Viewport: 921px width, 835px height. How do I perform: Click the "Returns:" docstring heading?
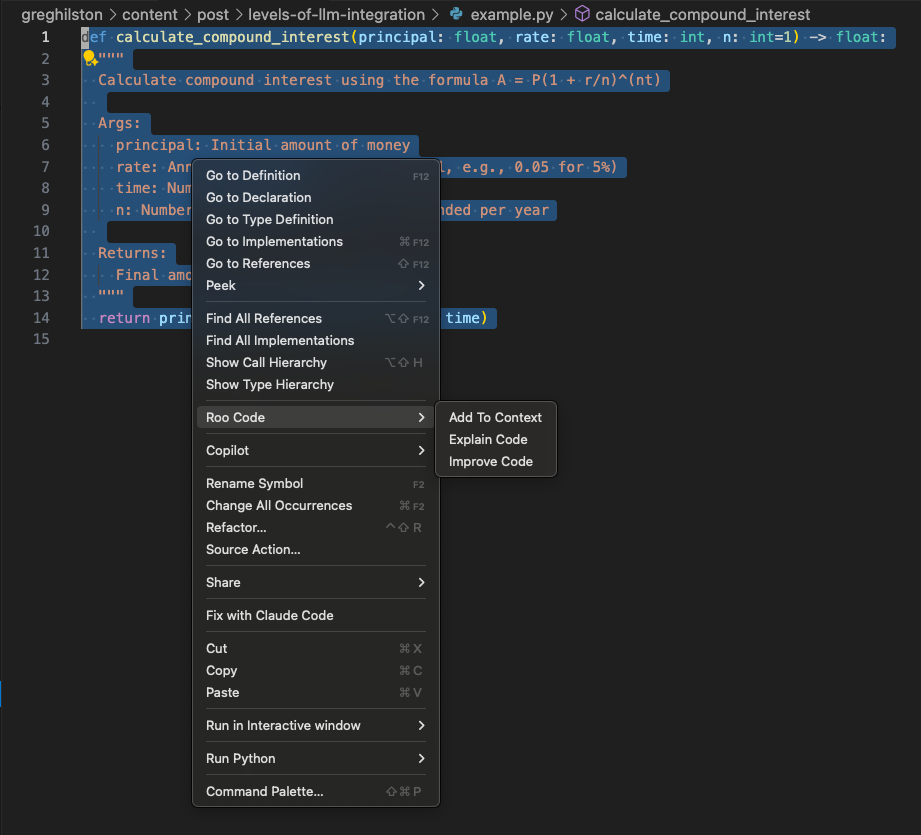click(132, 253)
